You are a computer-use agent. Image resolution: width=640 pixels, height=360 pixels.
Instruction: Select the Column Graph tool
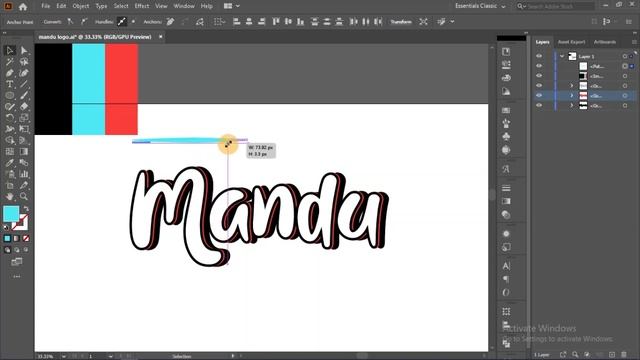(x=24, y=174)
